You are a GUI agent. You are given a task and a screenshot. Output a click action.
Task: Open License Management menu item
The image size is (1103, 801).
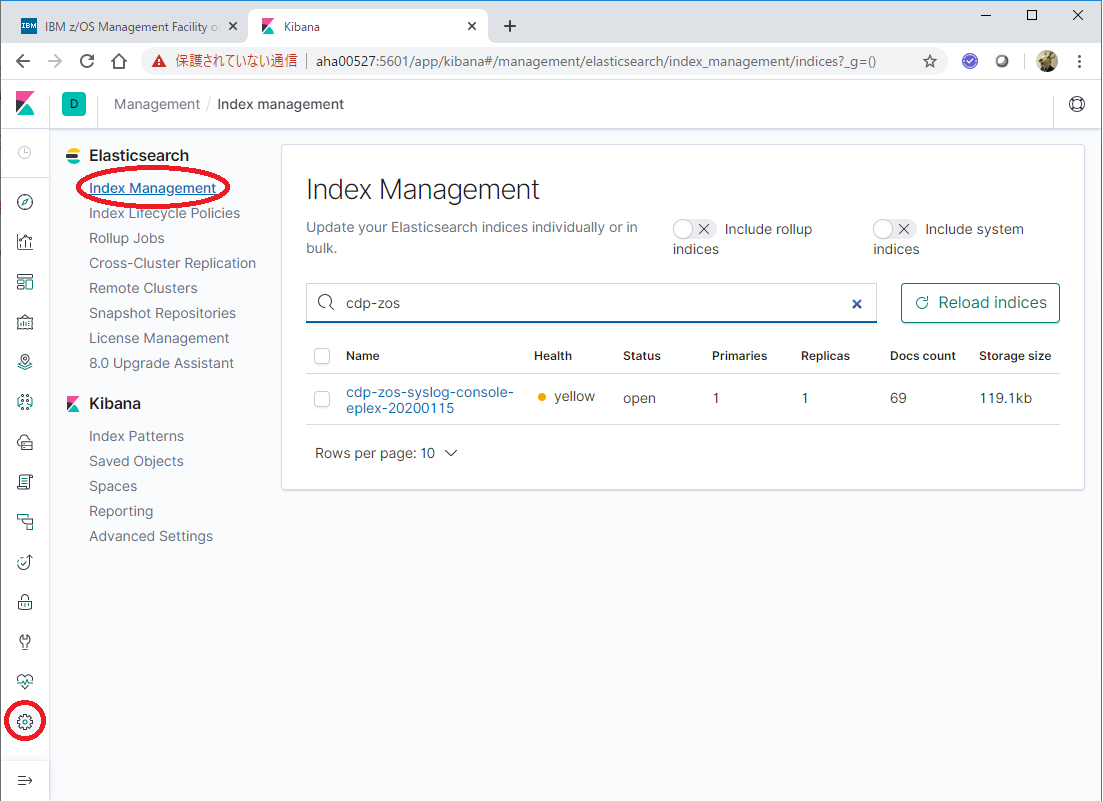pyautogui.click(x=159, y=338)
